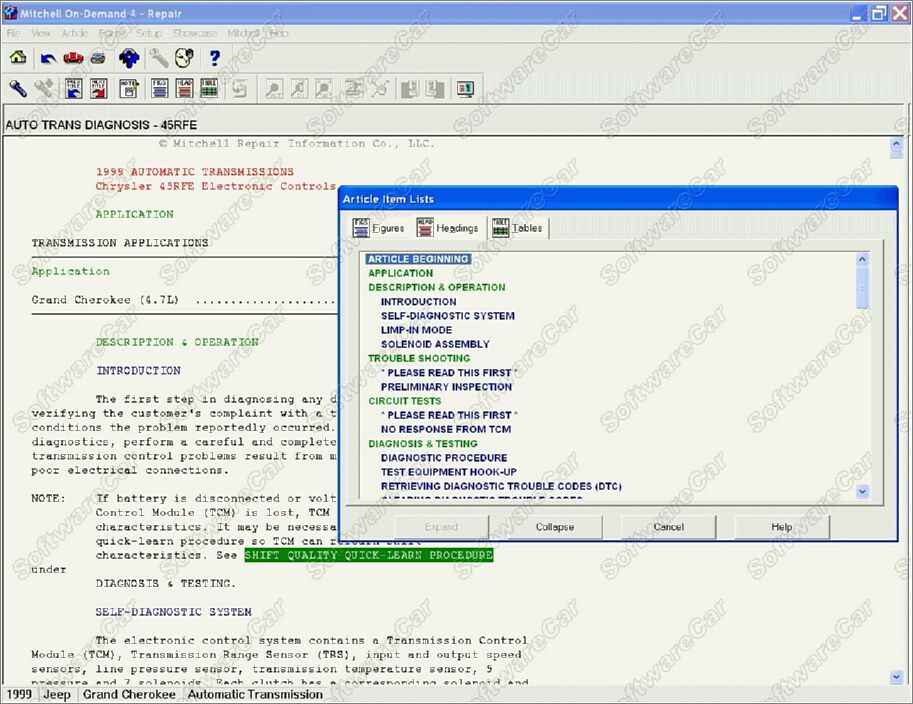Follow the SHIFT QUALITY QUICK-LEARN PROCEDURE link

[368, 555]
